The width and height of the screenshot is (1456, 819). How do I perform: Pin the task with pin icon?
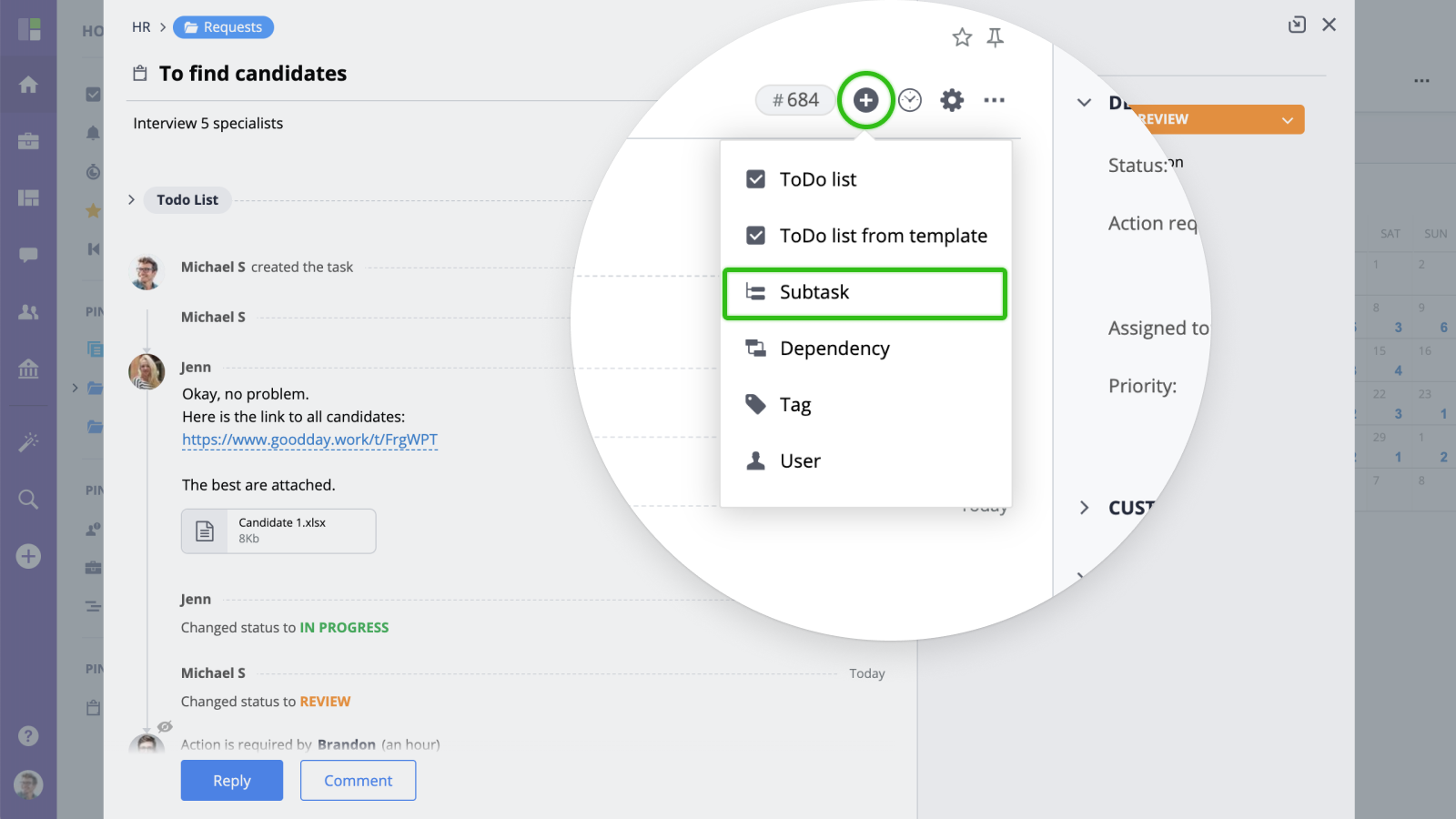(996, 37)
